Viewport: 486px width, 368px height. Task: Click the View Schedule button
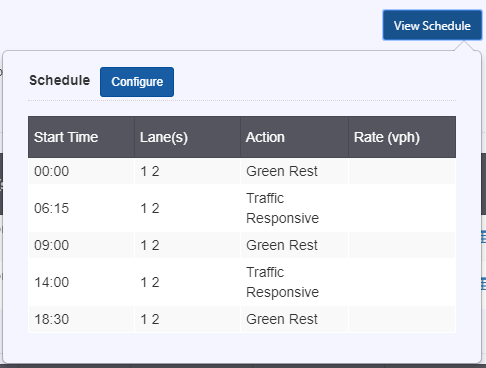pos(432,25)
